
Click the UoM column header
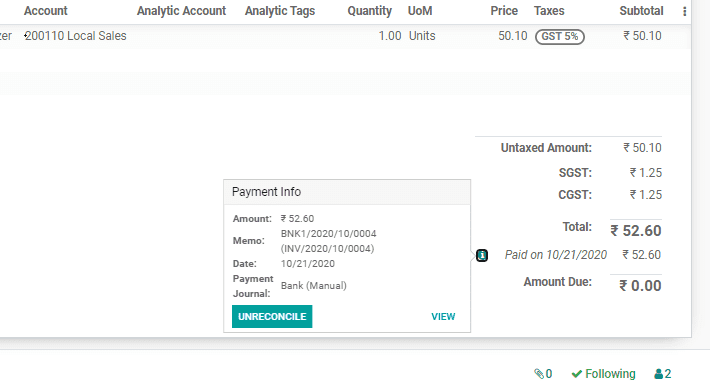point(420,11)
